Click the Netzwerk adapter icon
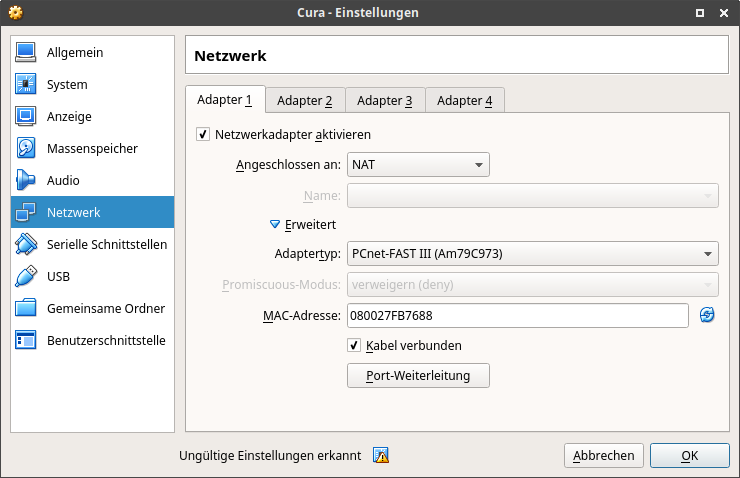This screenshot has width=740, height=478. (25, 212)
